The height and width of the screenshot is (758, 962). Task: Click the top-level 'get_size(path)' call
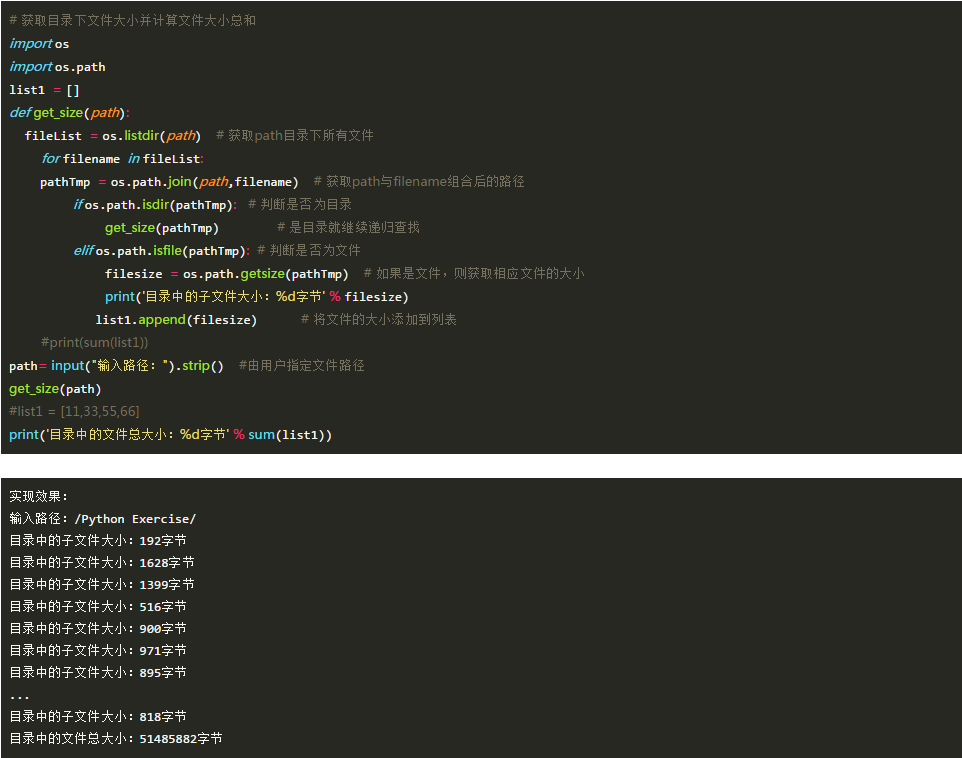[55, 389]
